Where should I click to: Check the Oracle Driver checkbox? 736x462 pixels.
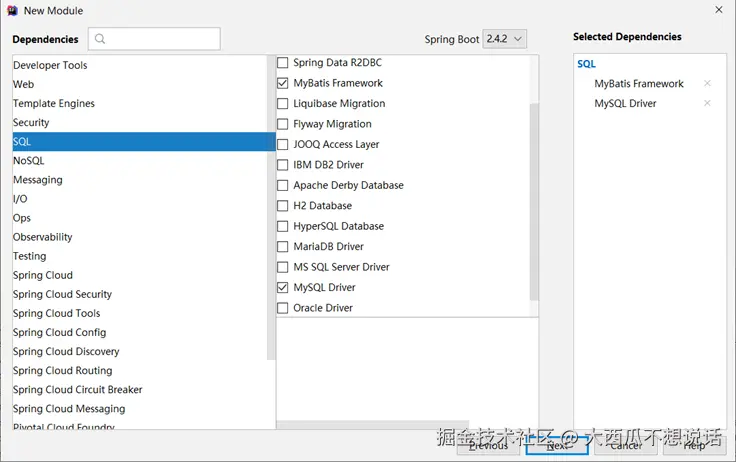pos(283,308)
